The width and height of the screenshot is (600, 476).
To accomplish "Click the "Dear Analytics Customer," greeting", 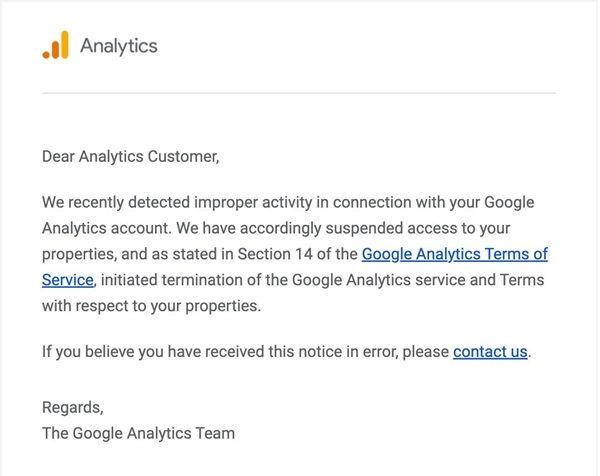I will click(x=130, y=156).
